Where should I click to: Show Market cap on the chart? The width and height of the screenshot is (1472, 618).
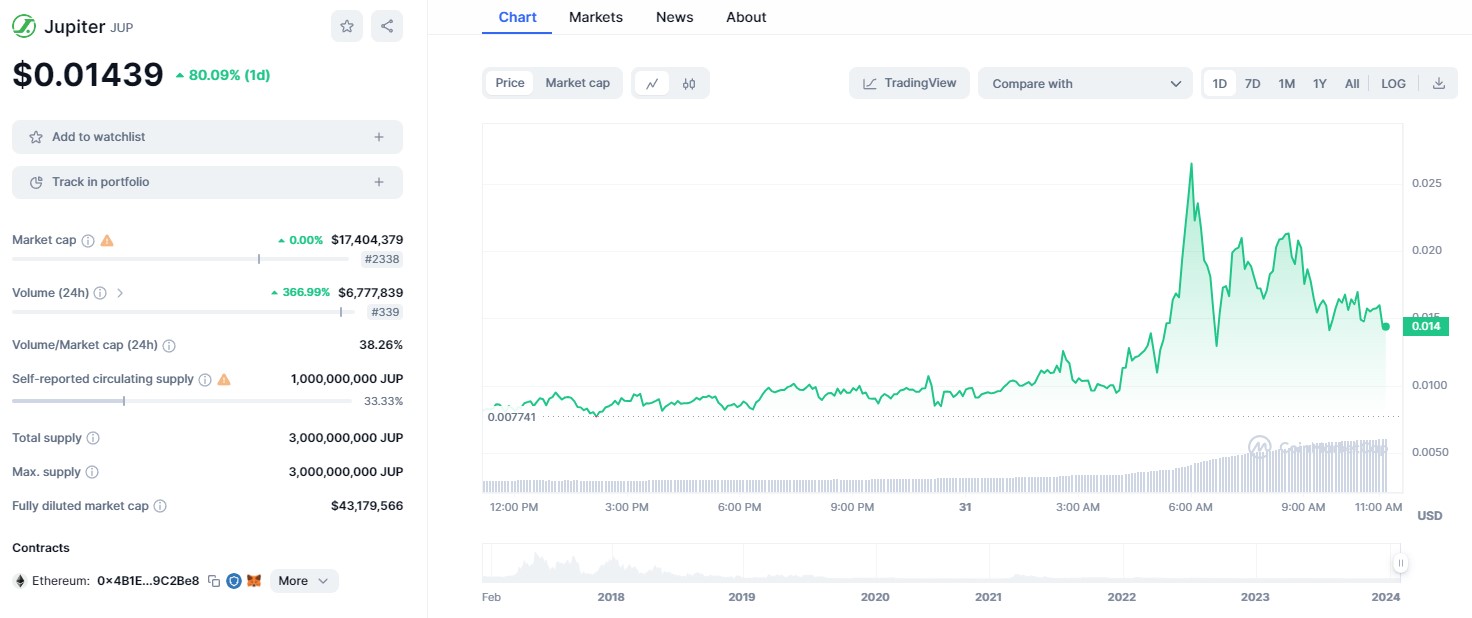pyautogui.click(x=577, y=83)
